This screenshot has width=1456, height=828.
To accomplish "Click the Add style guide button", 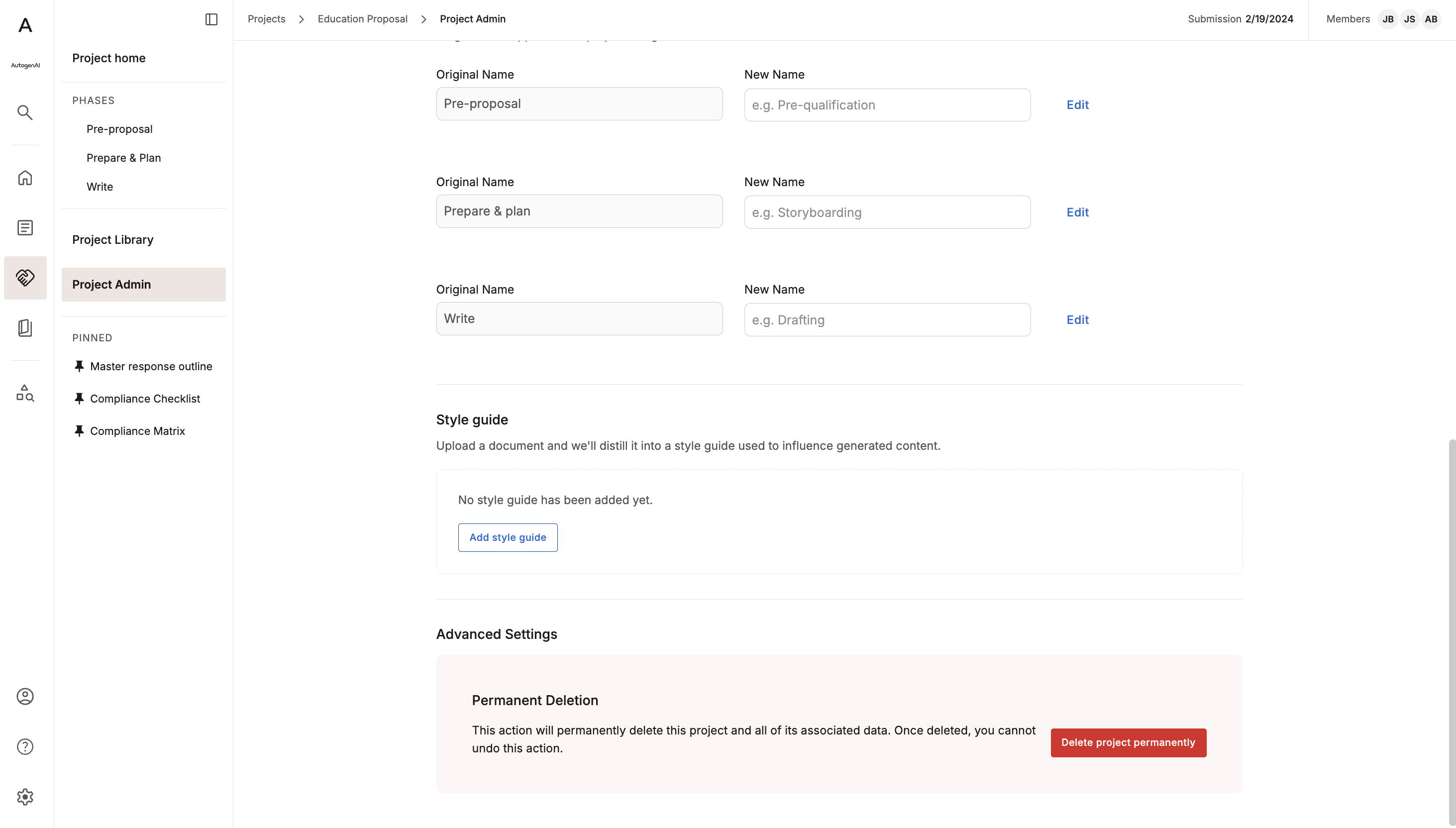I will [x=508, y=537].
